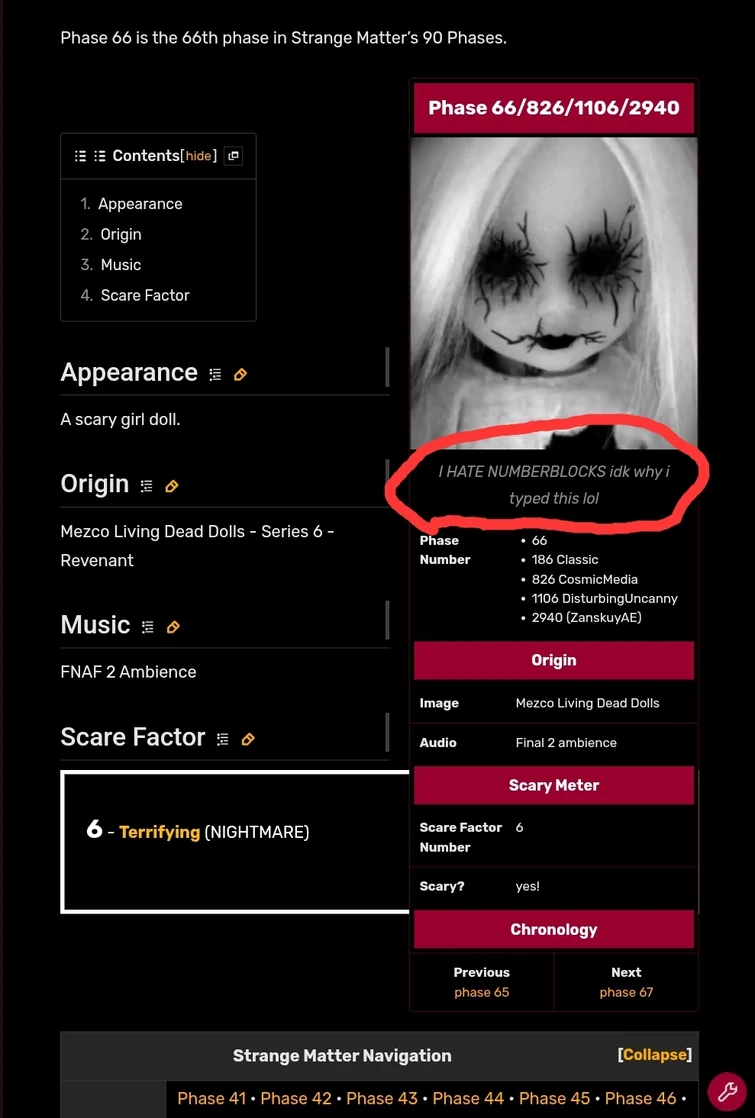Click the edit pencil icon beside Scare Factor
This screenshot has height=1118, width=755.
(x=248, y=739)
